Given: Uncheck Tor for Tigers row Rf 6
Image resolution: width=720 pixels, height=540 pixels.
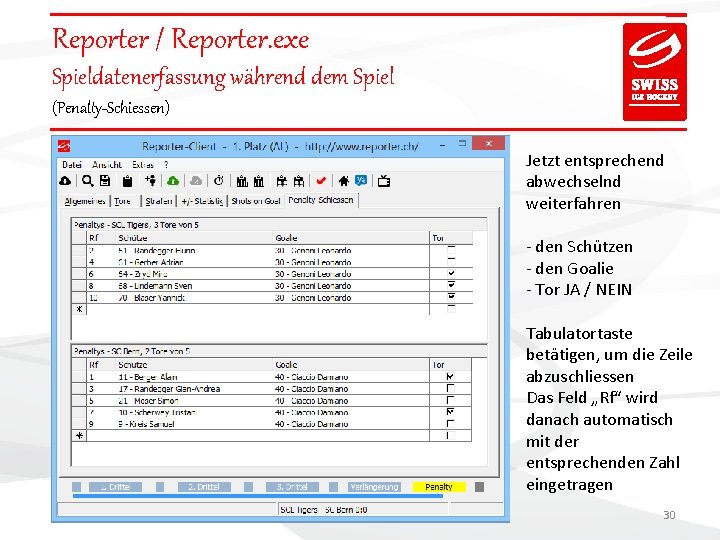Looking at the screenshot, I should tap(451, 274).
